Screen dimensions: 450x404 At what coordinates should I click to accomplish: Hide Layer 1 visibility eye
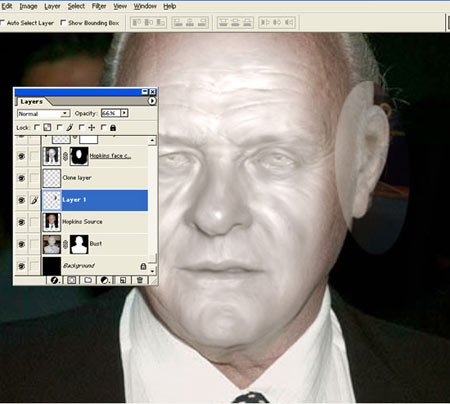(21, 200)
